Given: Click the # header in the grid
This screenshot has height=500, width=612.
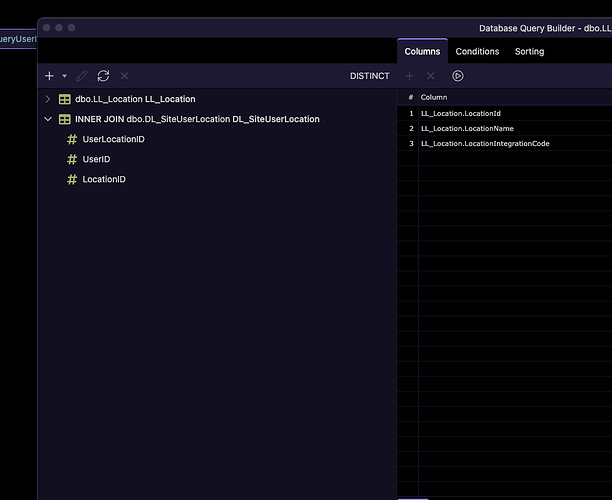Looking at the screenshot, I should pyautogui.click(x=411, y=98).
